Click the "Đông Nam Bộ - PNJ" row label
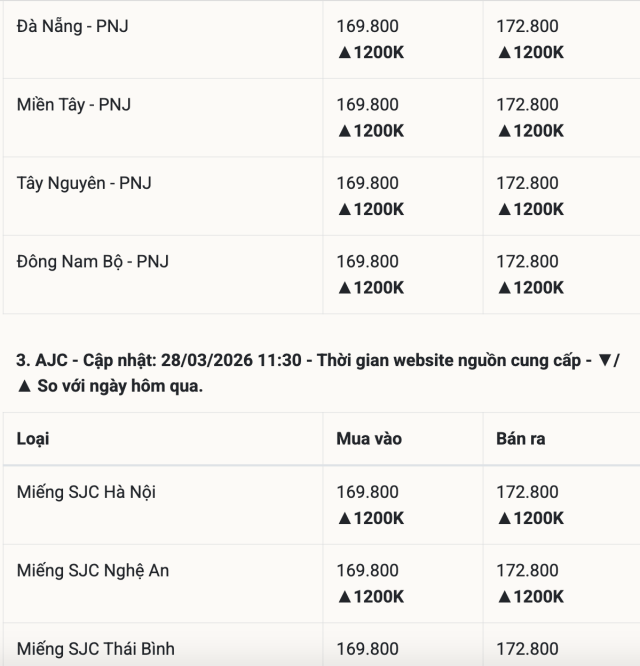This screenshot has height=666, width=640. [93, 262]
